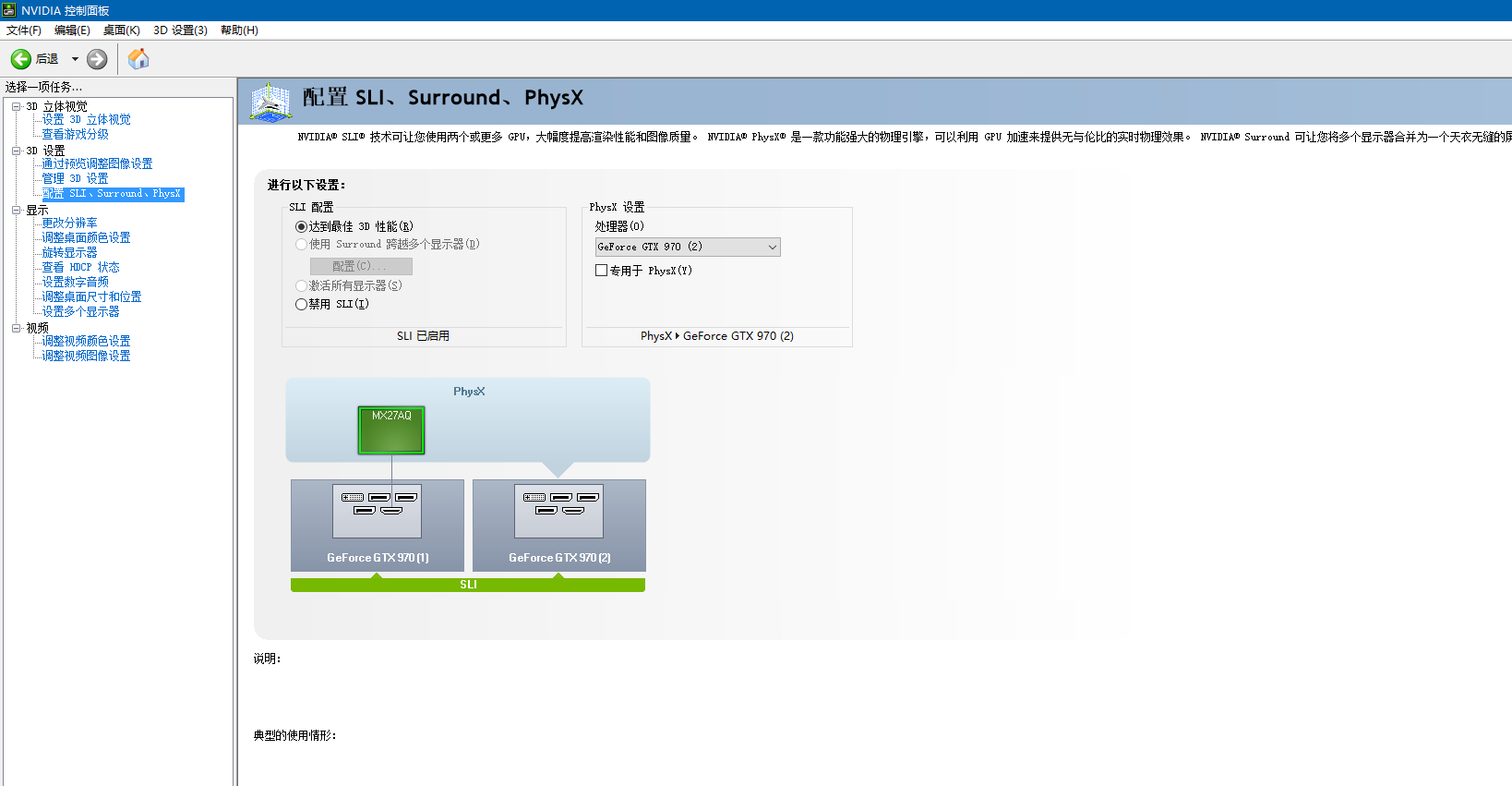Open 调整视频颜色设置 link

pos(87,341)
